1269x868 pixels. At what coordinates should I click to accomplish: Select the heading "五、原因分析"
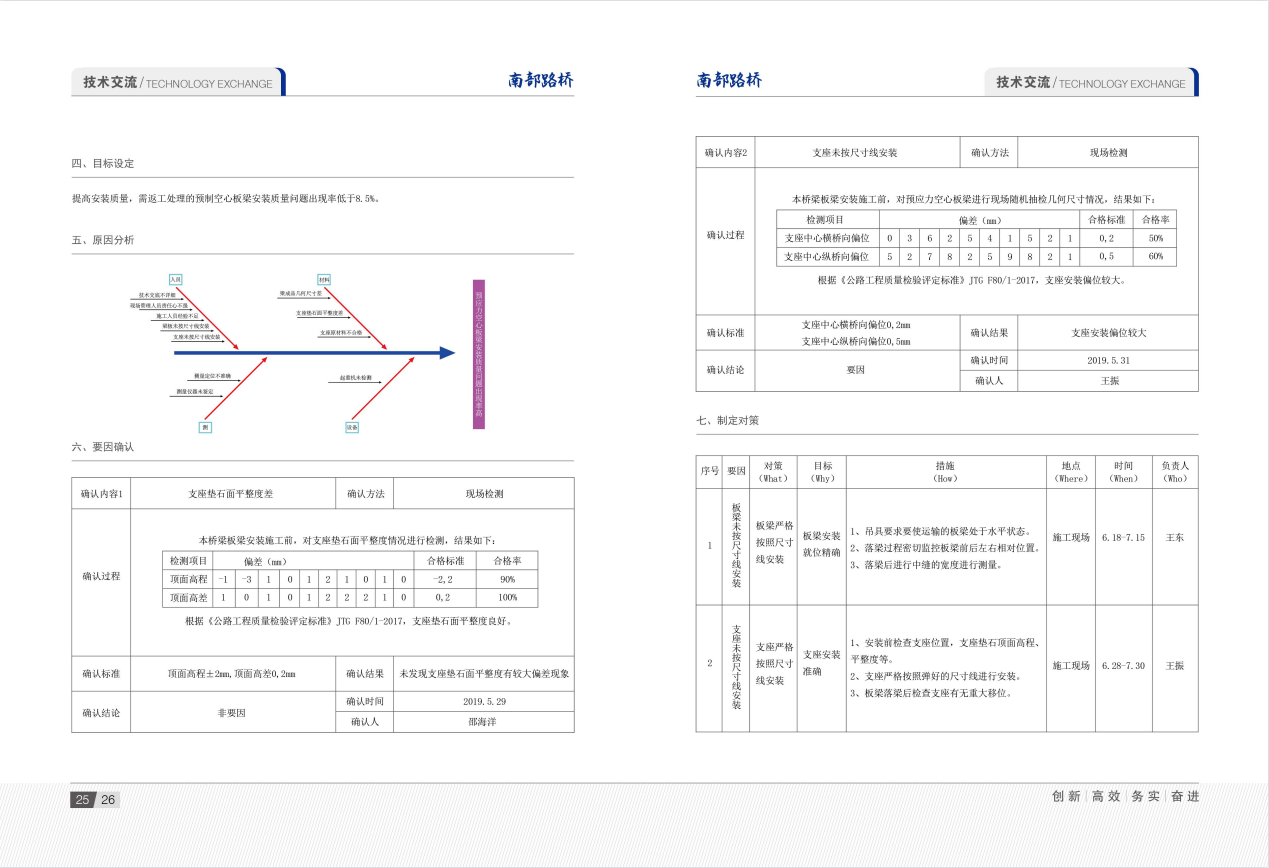103,240
